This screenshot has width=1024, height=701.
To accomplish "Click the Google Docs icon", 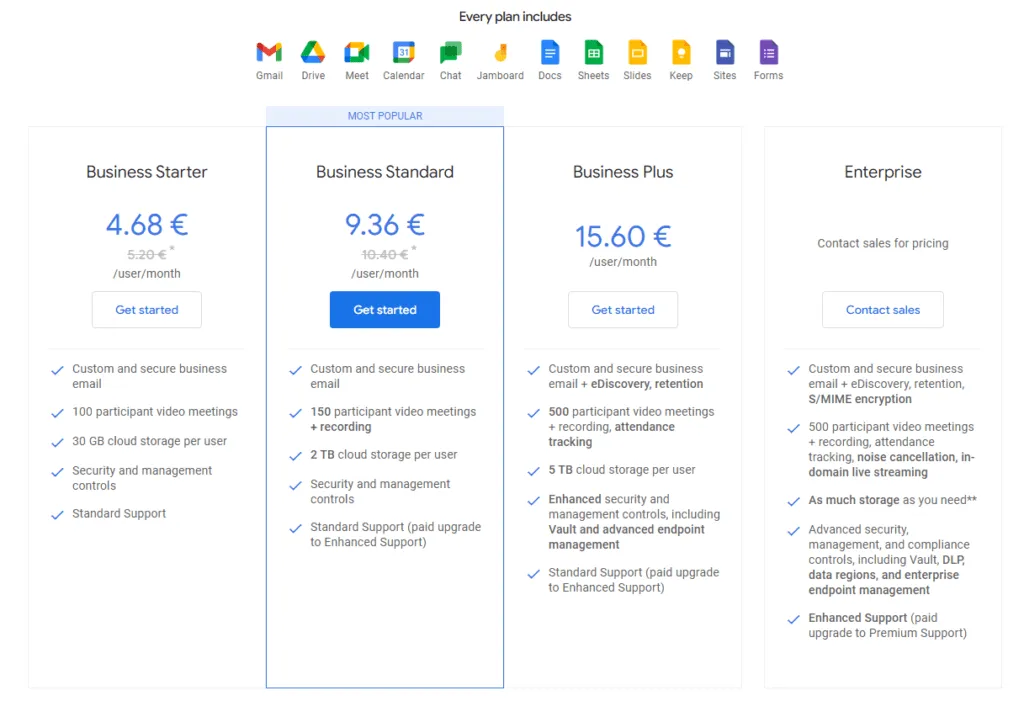I will tap(549, 53).
